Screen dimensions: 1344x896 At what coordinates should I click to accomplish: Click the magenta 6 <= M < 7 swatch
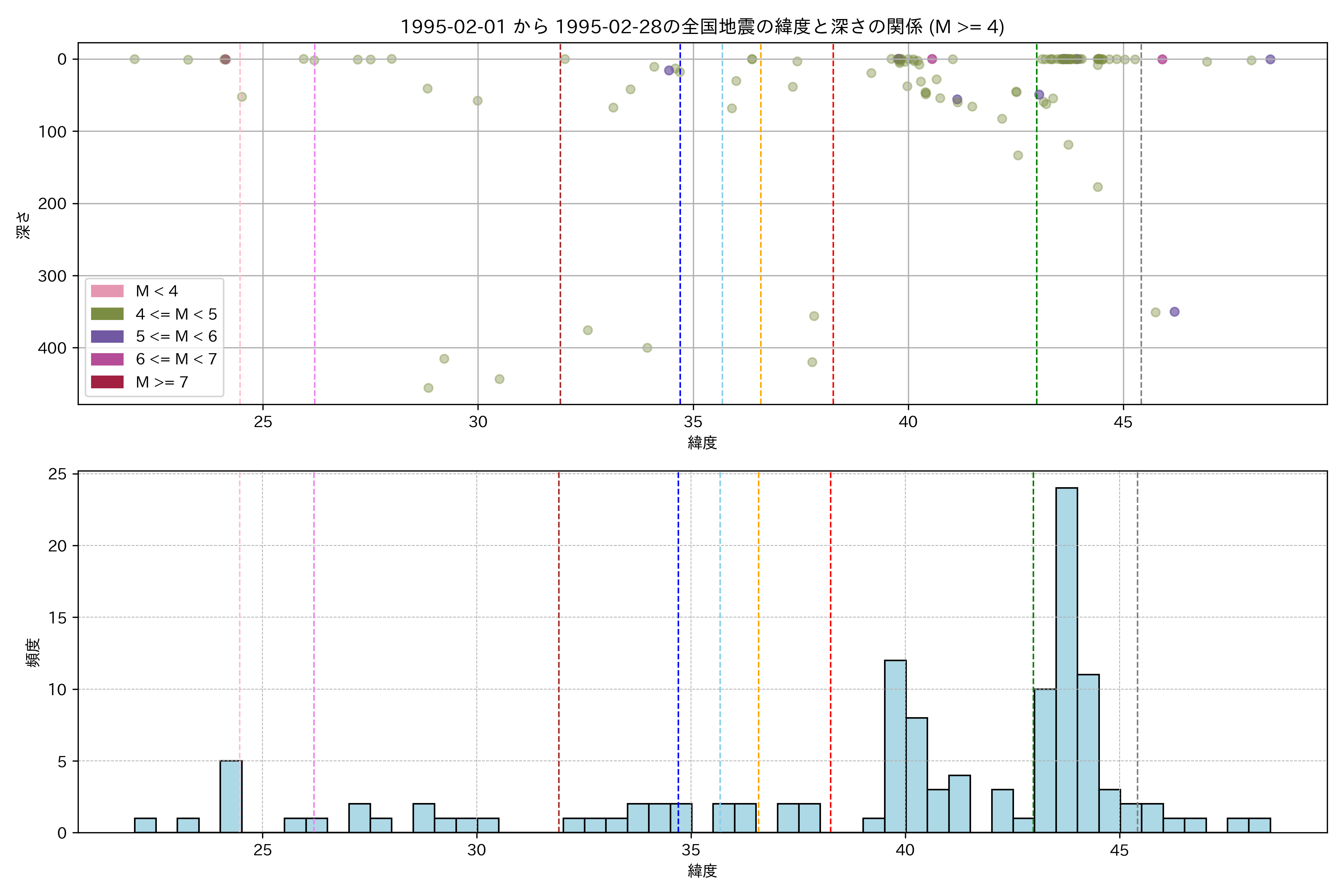click(x=107, y=360)
